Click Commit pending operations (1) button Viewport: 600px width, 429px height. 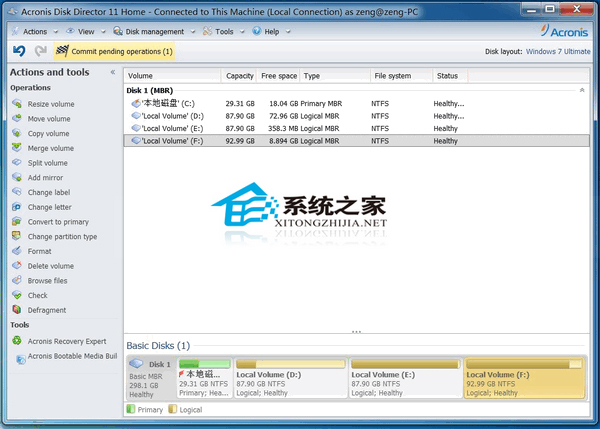(114, 51)
